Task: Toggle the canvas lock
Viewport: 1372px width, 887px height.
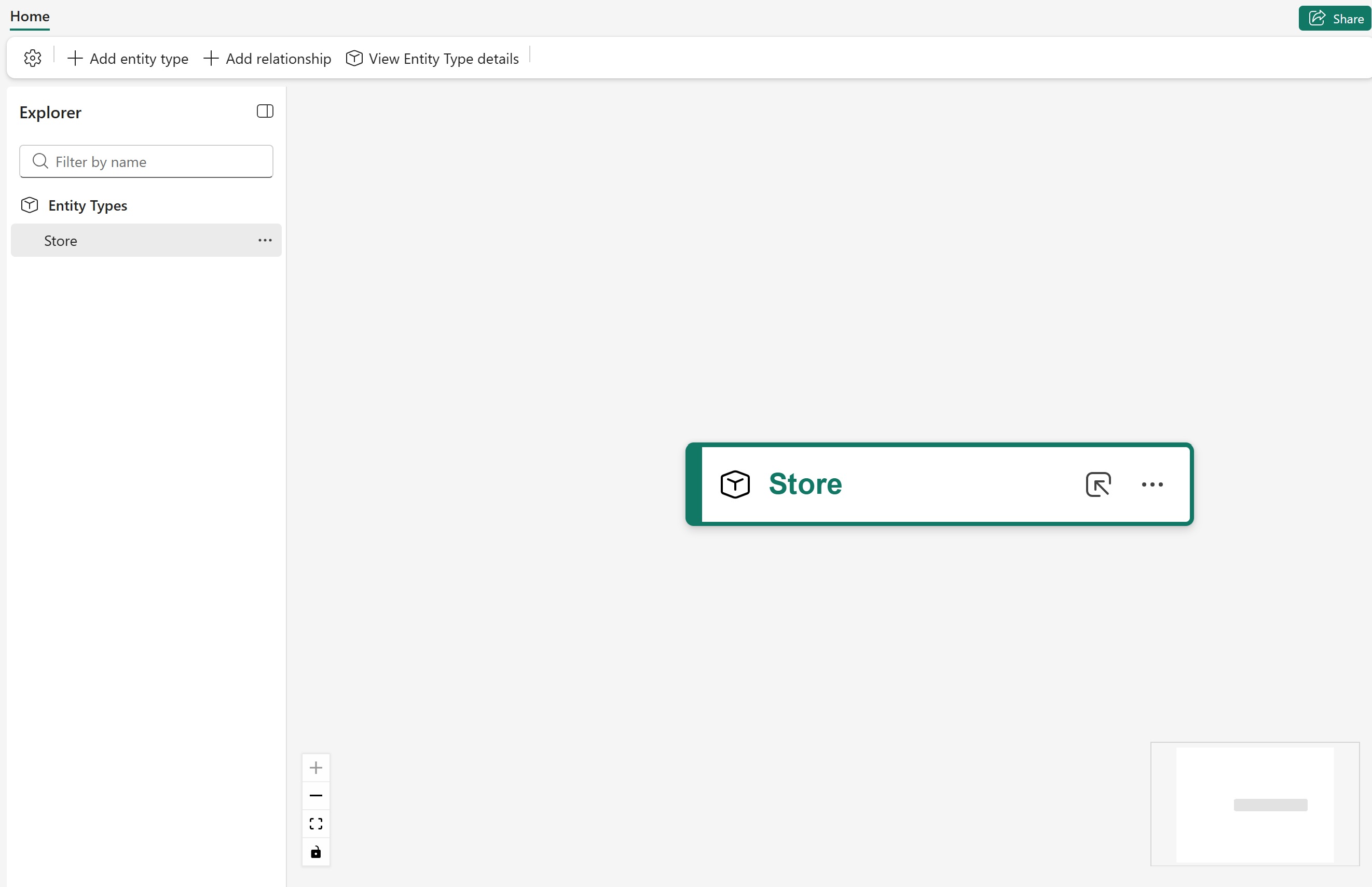Action: click(316, 852)
